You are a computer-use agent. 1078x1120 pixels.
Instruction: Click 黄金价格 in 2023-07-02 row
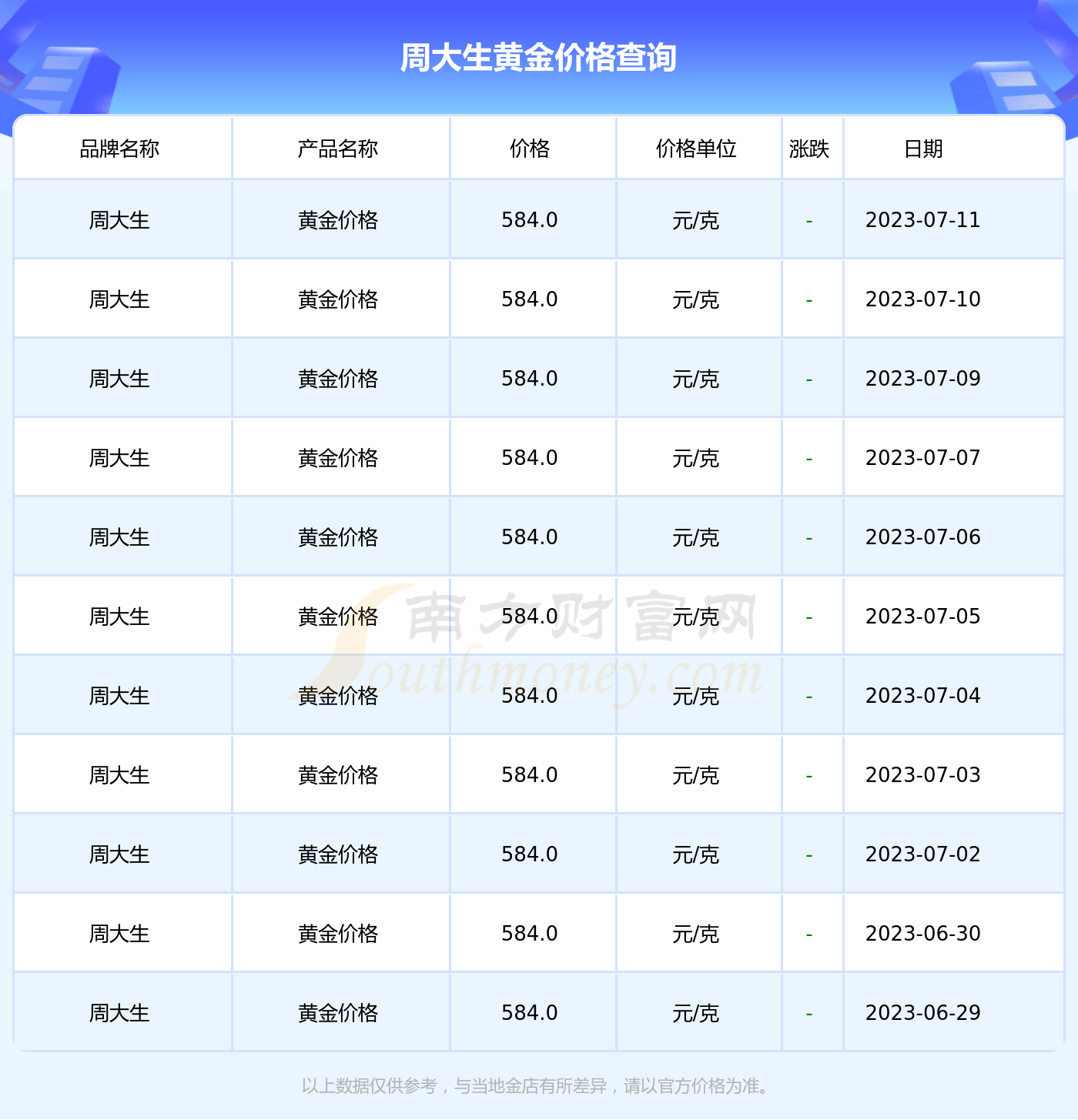click(338, 854)
